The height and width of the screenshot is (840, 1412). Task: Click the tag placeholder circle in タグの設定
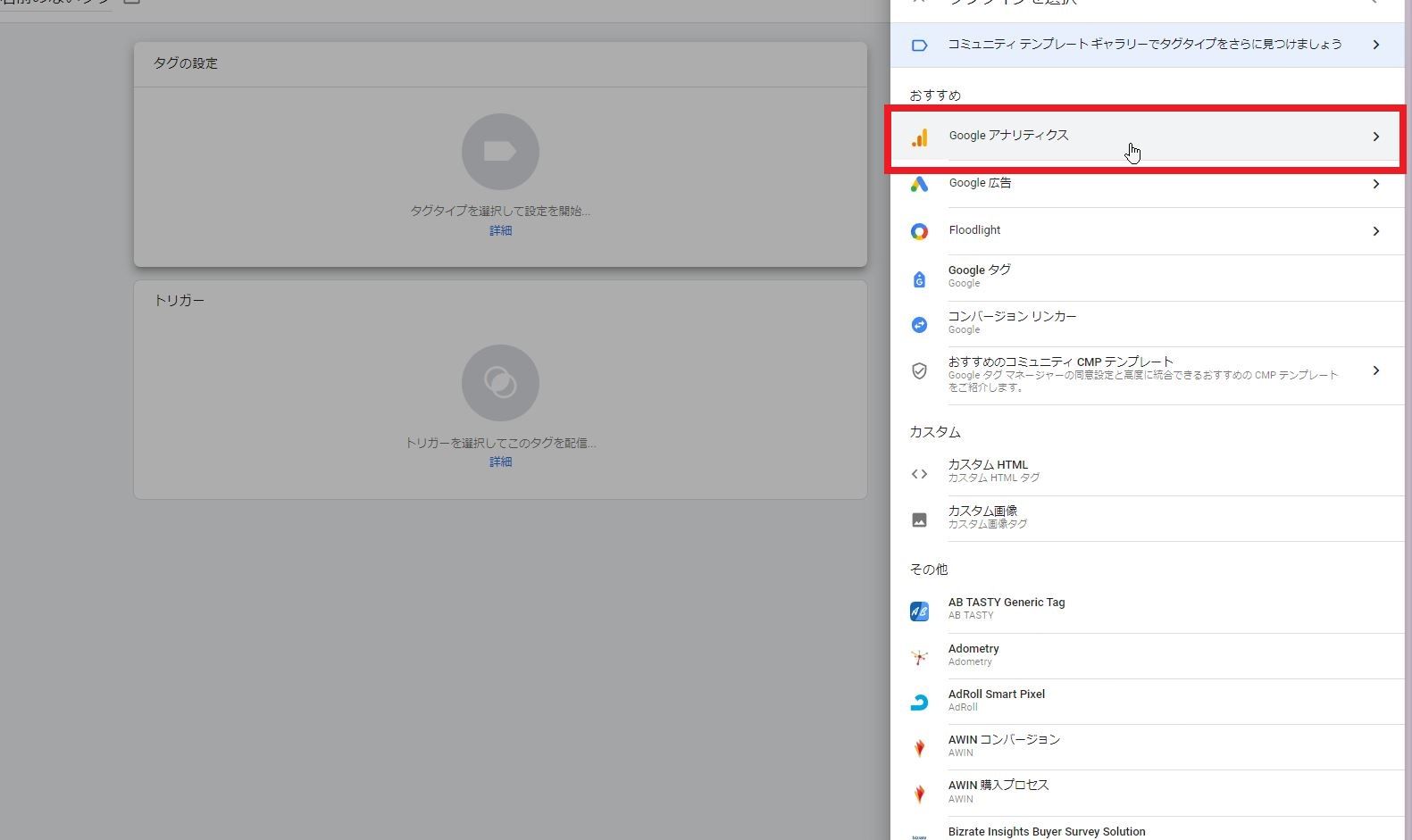(500, 152)
